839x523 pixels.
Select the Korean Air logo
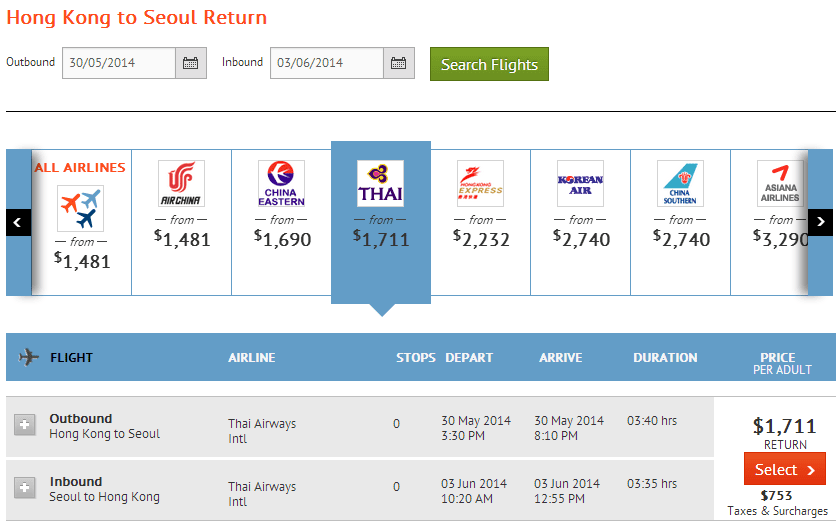580,184
